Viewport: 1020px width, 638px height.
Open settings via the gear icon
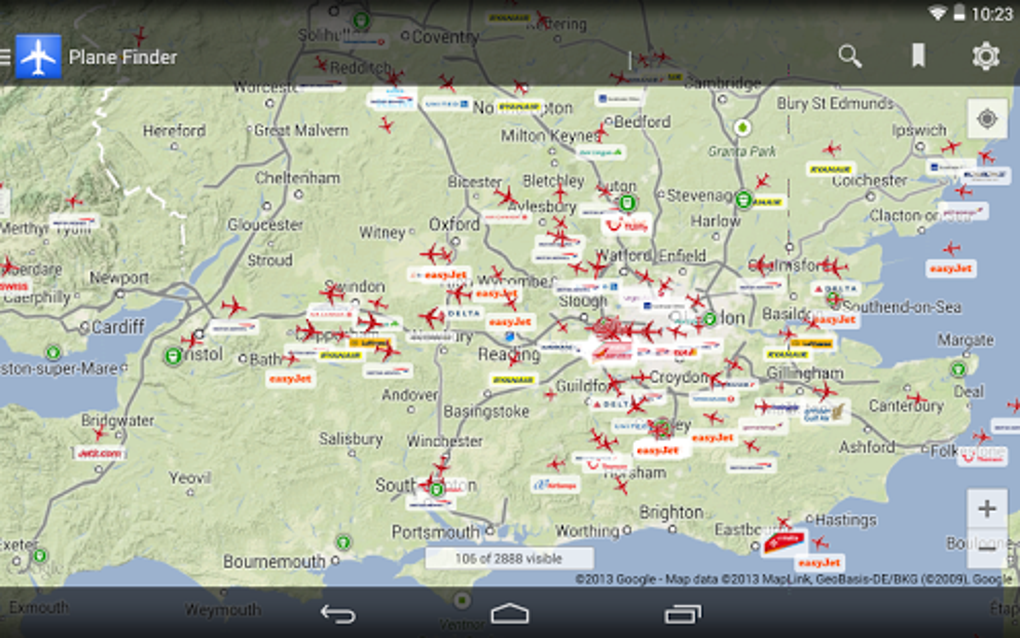pyautogui.click(x=986, y=57)
